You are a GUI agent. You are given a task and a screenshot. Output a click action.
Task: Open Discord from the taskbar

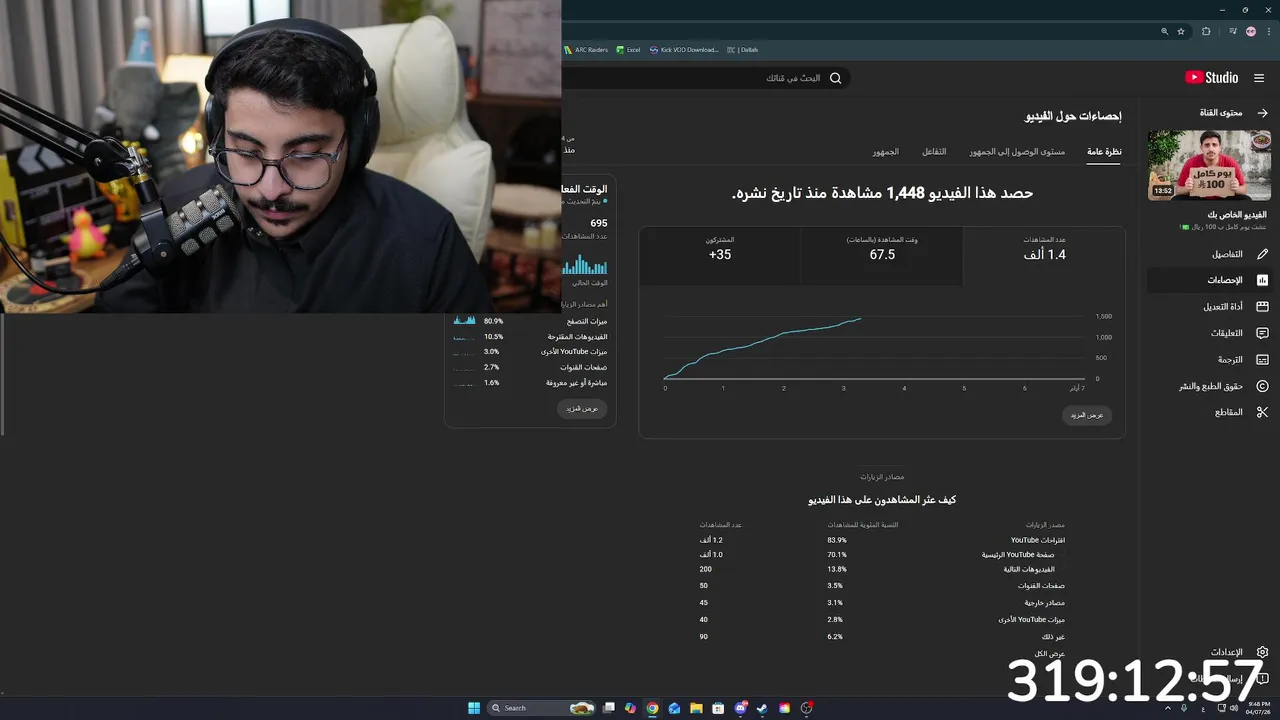740,708
